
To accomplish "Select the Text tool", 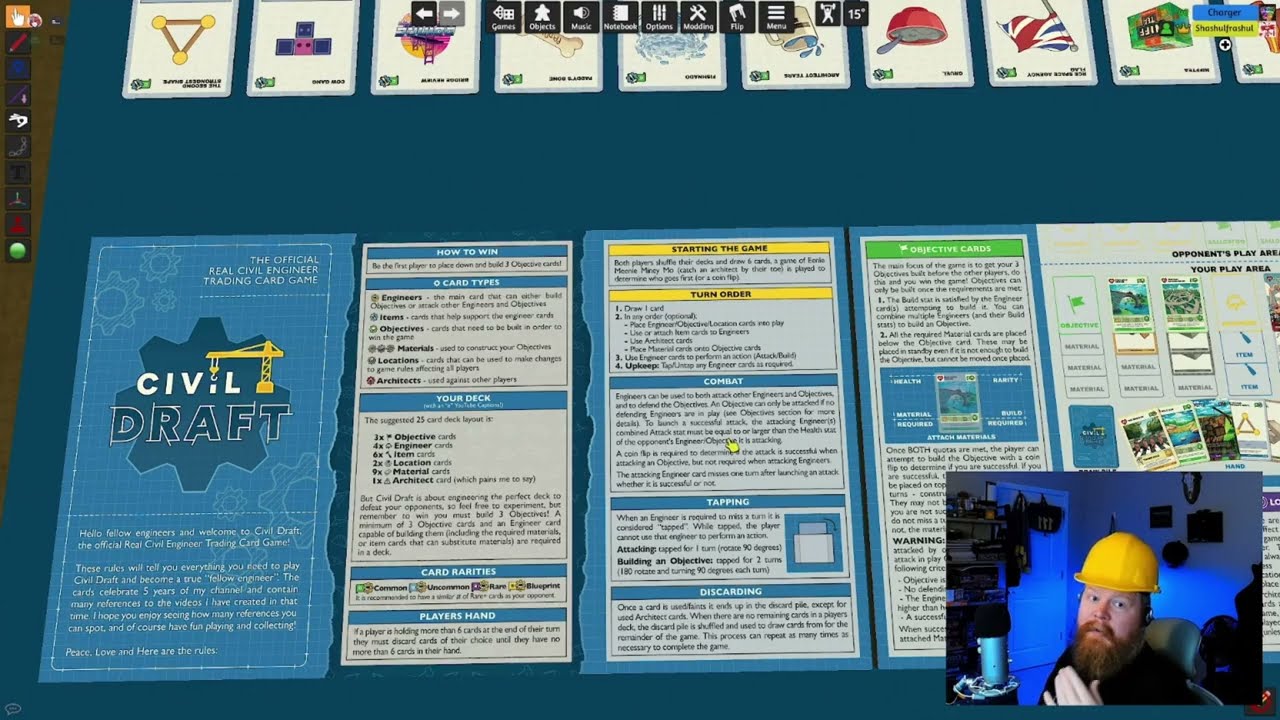I will 18,173.
